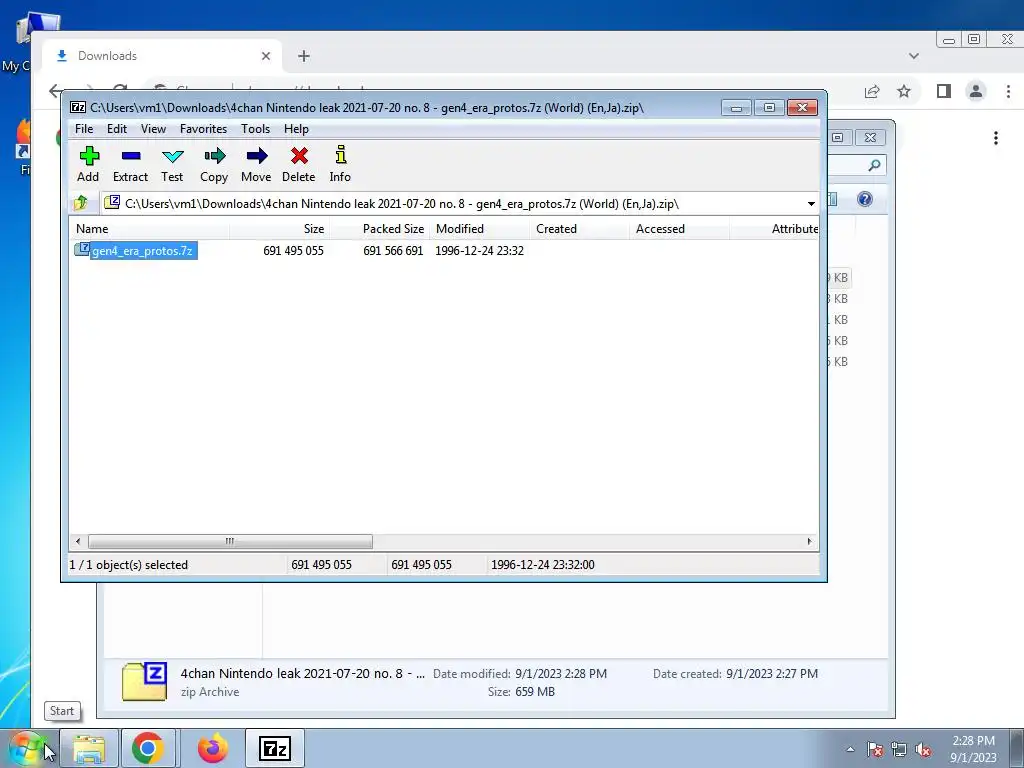
Task: Click the Explorer help question mark icon
Action: point(865,199)
